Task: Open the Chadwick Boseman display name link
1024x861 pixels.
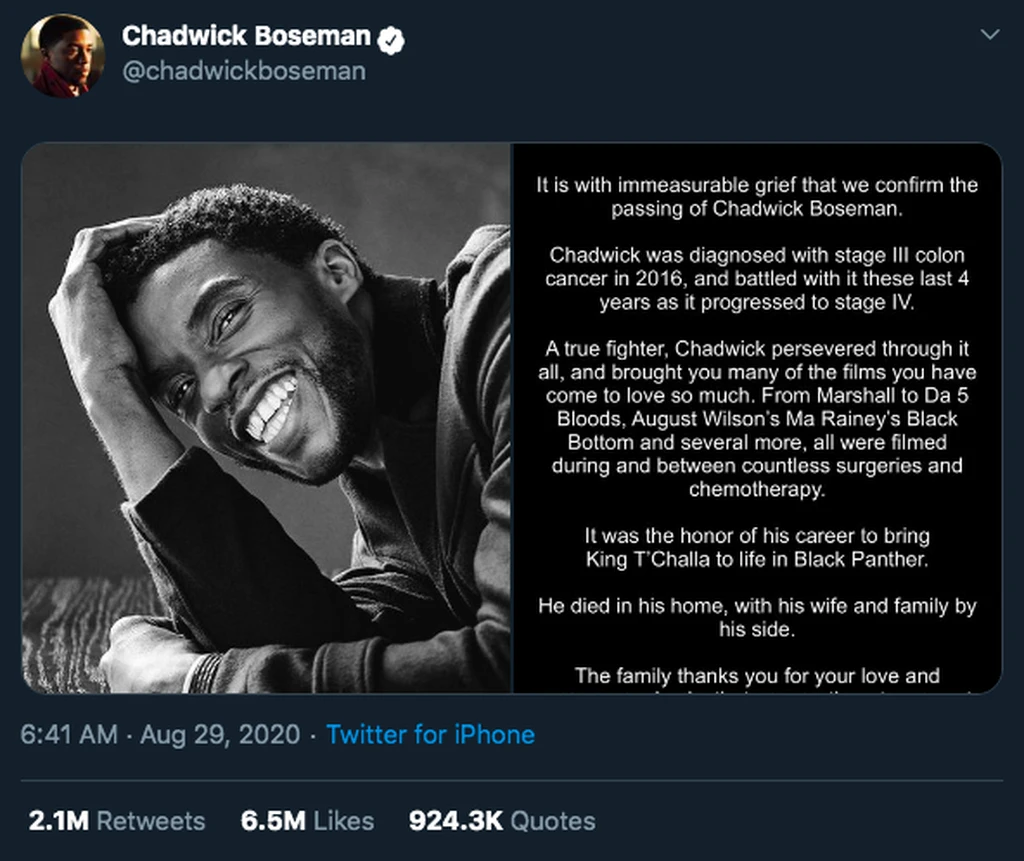Action: tap(246, 37)
